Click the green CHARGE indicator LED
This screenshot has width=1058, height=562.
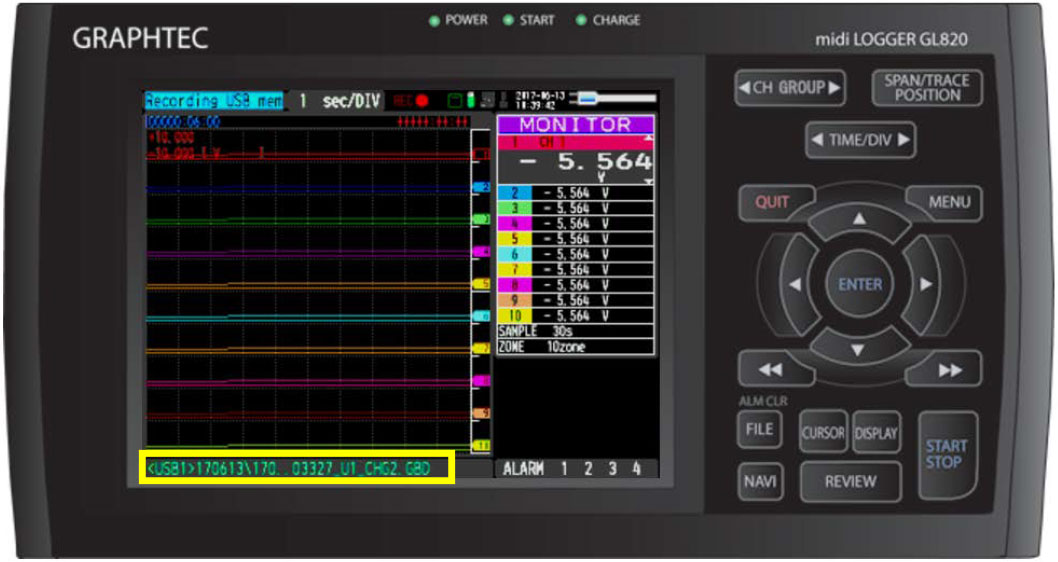pos(581,20)
